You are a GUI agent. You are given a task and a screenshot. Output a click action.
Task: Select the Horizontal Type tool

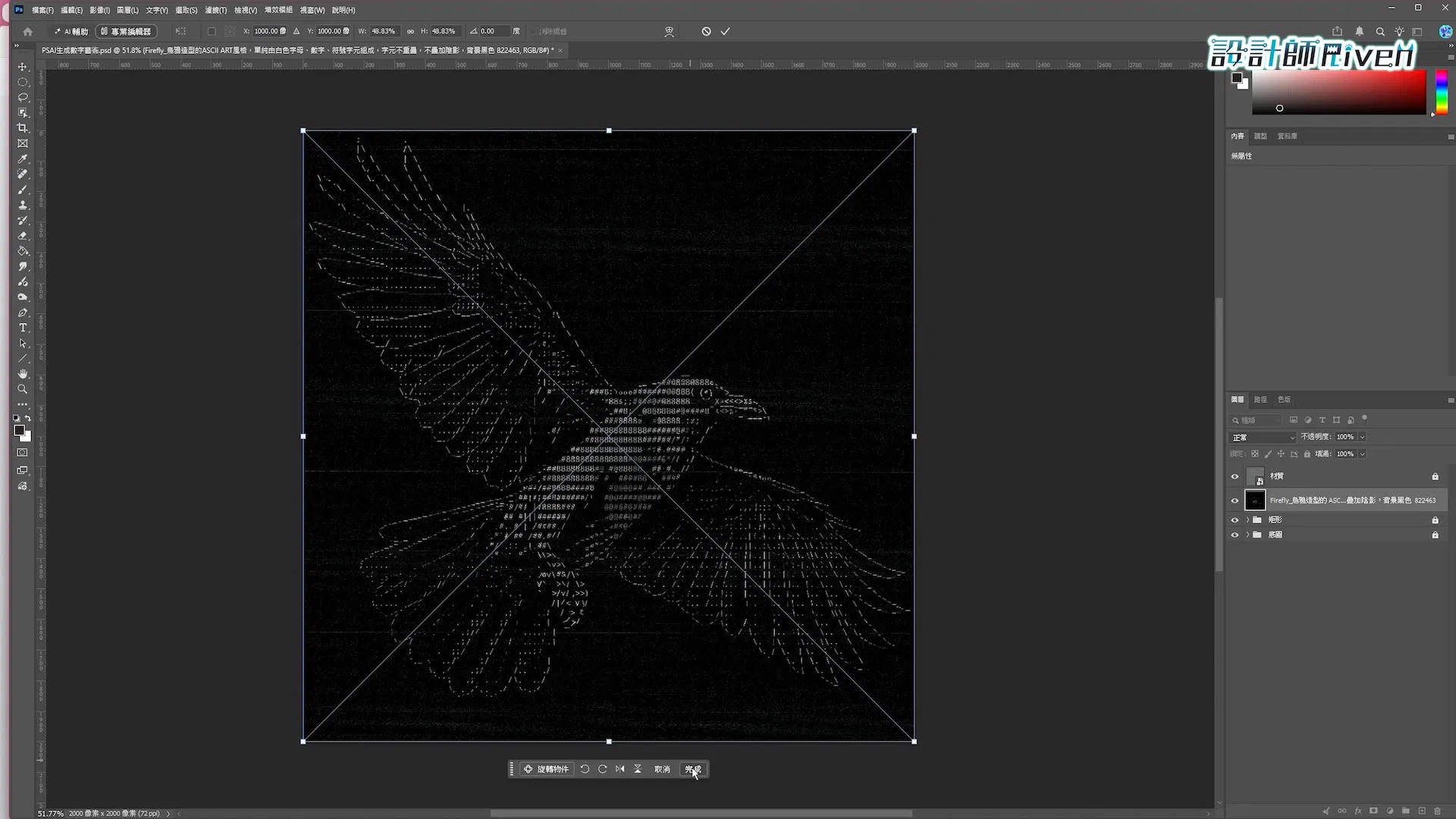[x=22, y=328]
